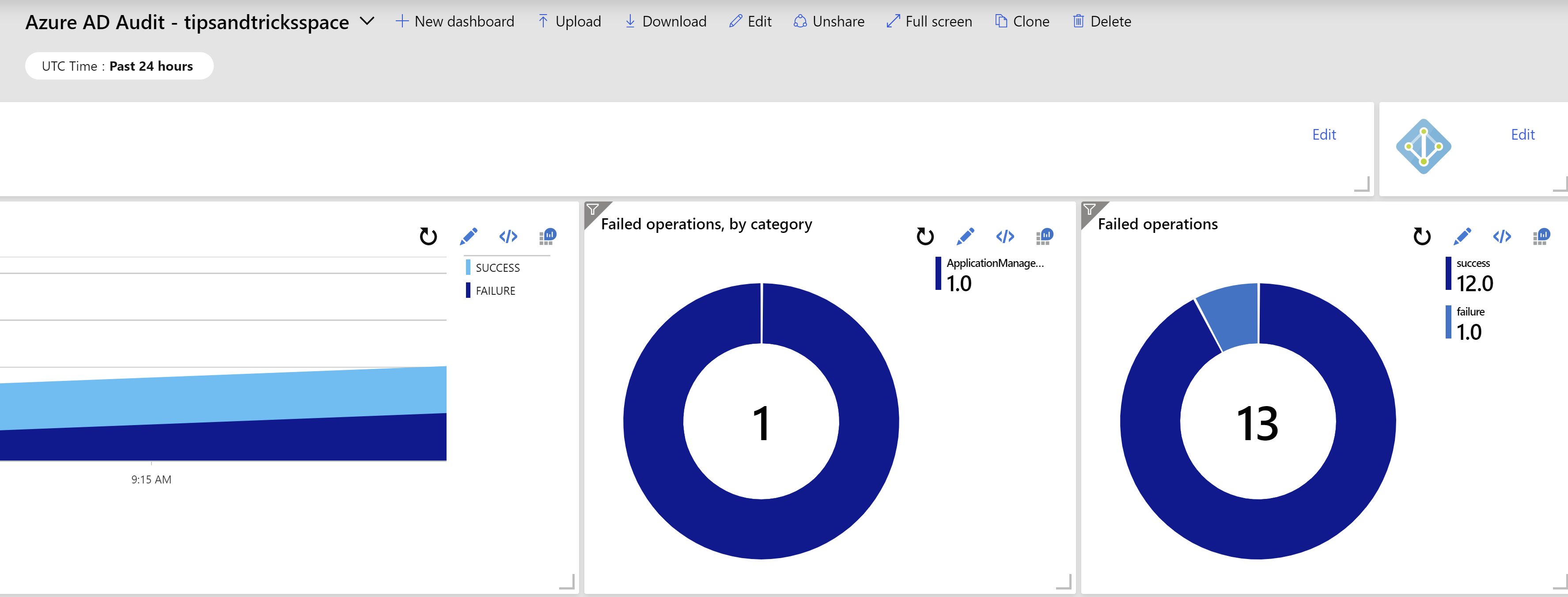
Task: Toggle FAILURE series in area chart legend
Action: tap(491, 291)
